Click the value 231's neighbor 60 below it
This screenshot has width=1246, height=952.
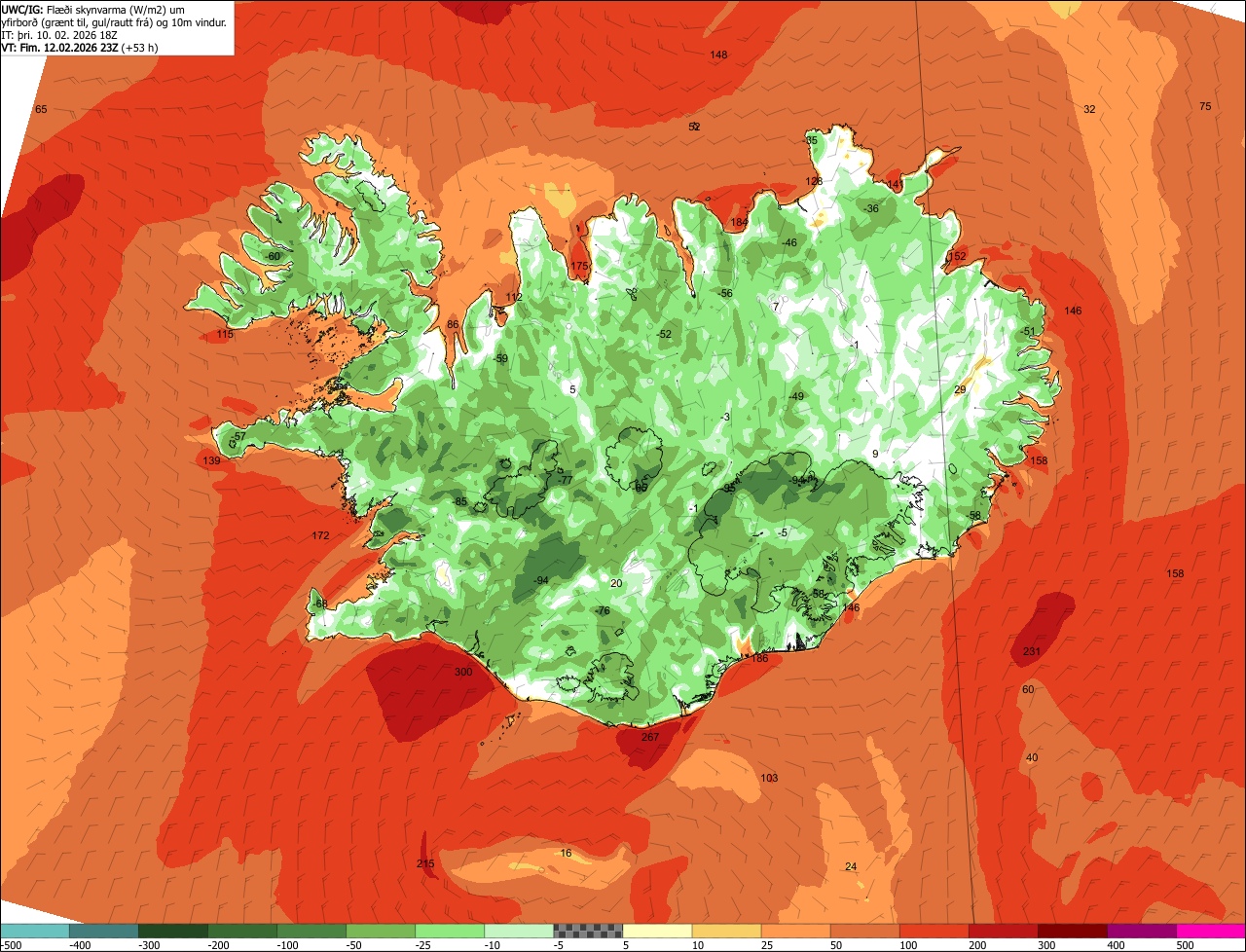tap(1028, 689)
